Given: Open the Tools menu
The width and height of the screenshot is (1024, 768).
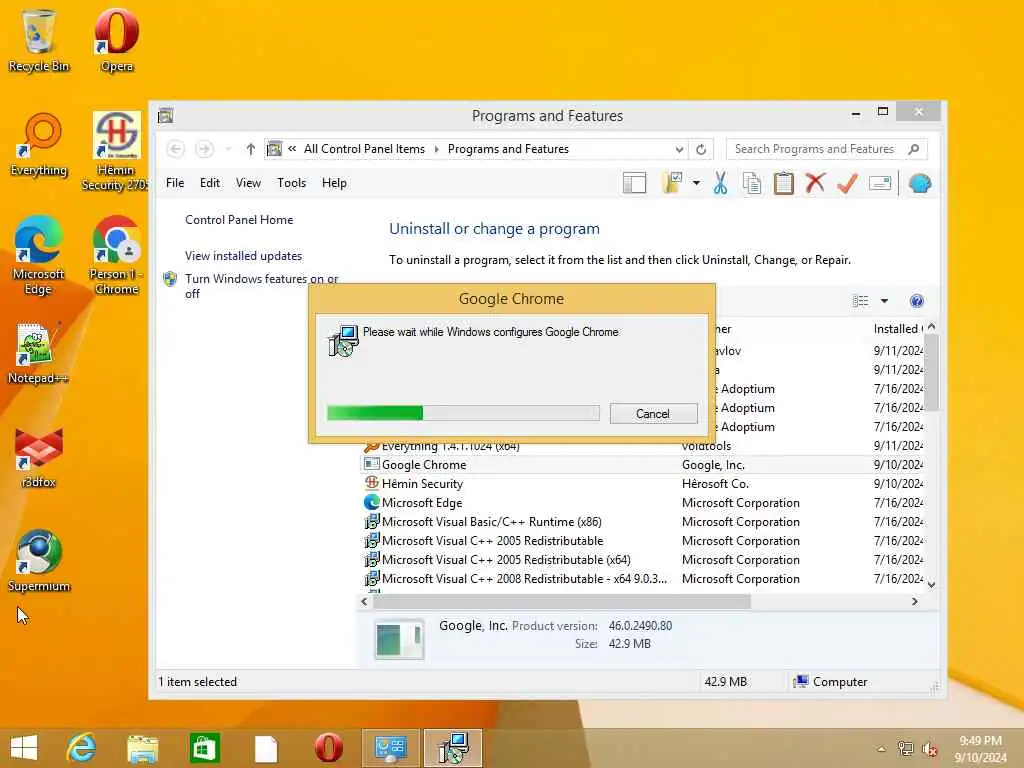Looking at the screenshot, I should (x=291, y=183).
